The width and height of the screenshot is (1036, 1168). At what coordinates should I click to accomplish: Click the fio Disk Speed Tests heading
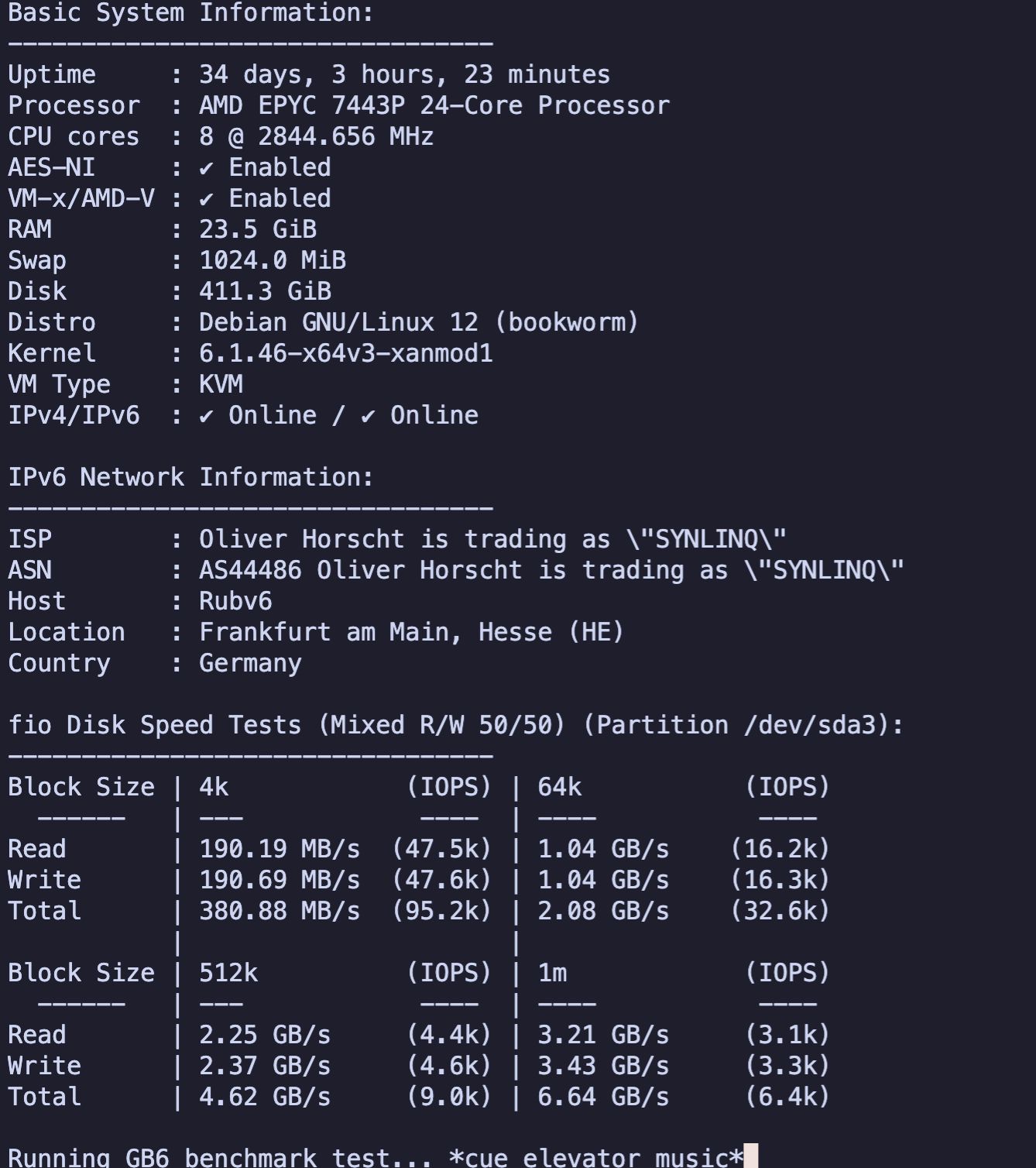(x=456, y=725)
